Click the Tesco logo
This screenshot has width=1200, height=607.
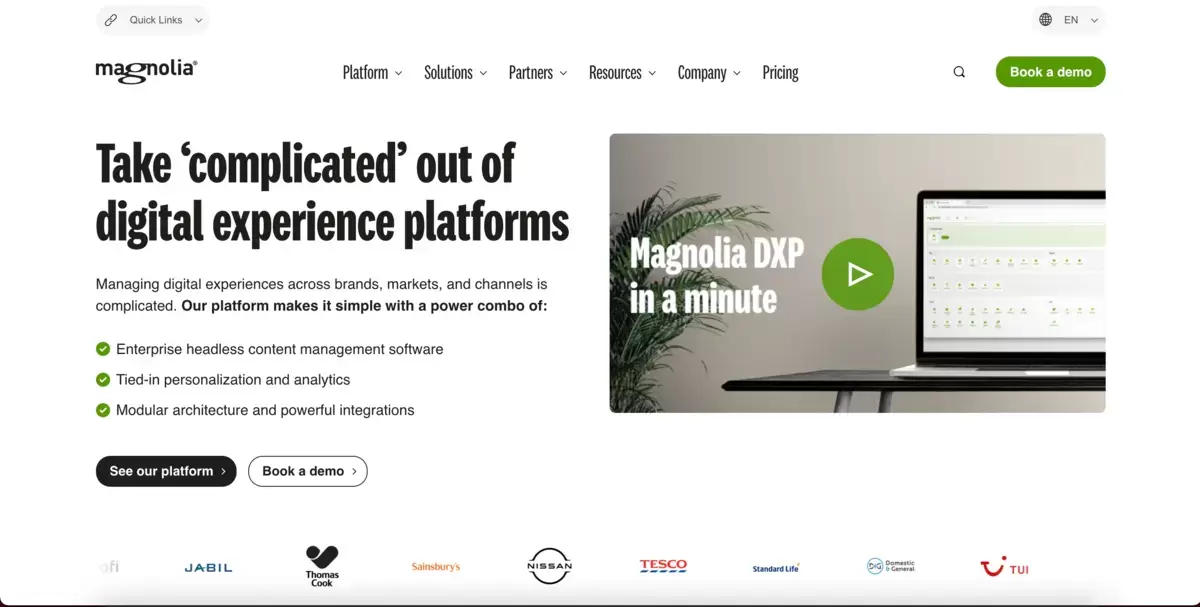click(x=663, y=566)
